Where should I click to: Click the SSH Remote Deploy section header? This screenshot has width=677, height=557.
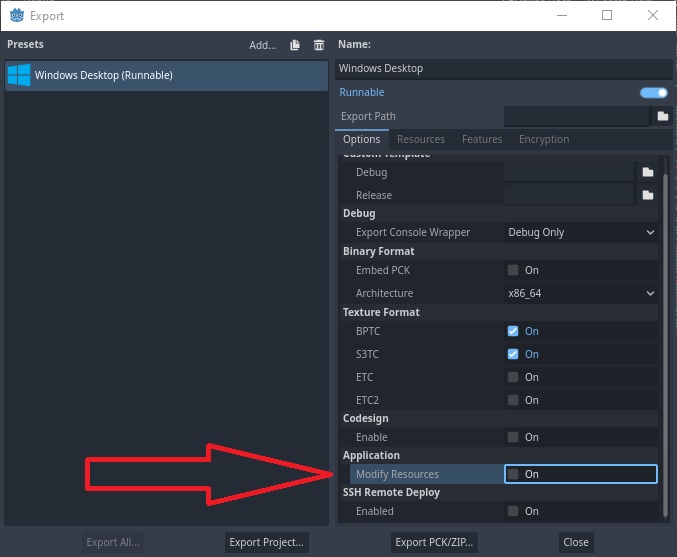[x=391, y=493]
